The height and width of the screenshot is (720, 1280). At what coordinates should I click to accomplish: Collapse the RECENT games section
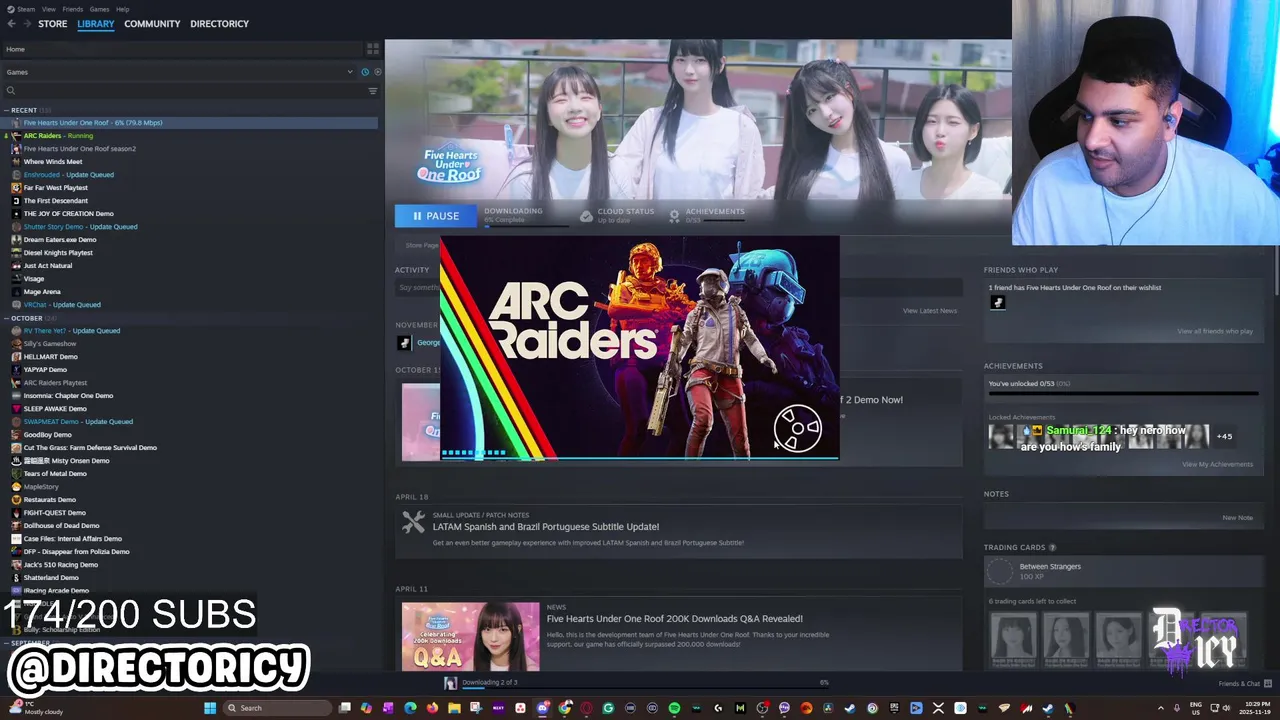[x=6, y=110]
